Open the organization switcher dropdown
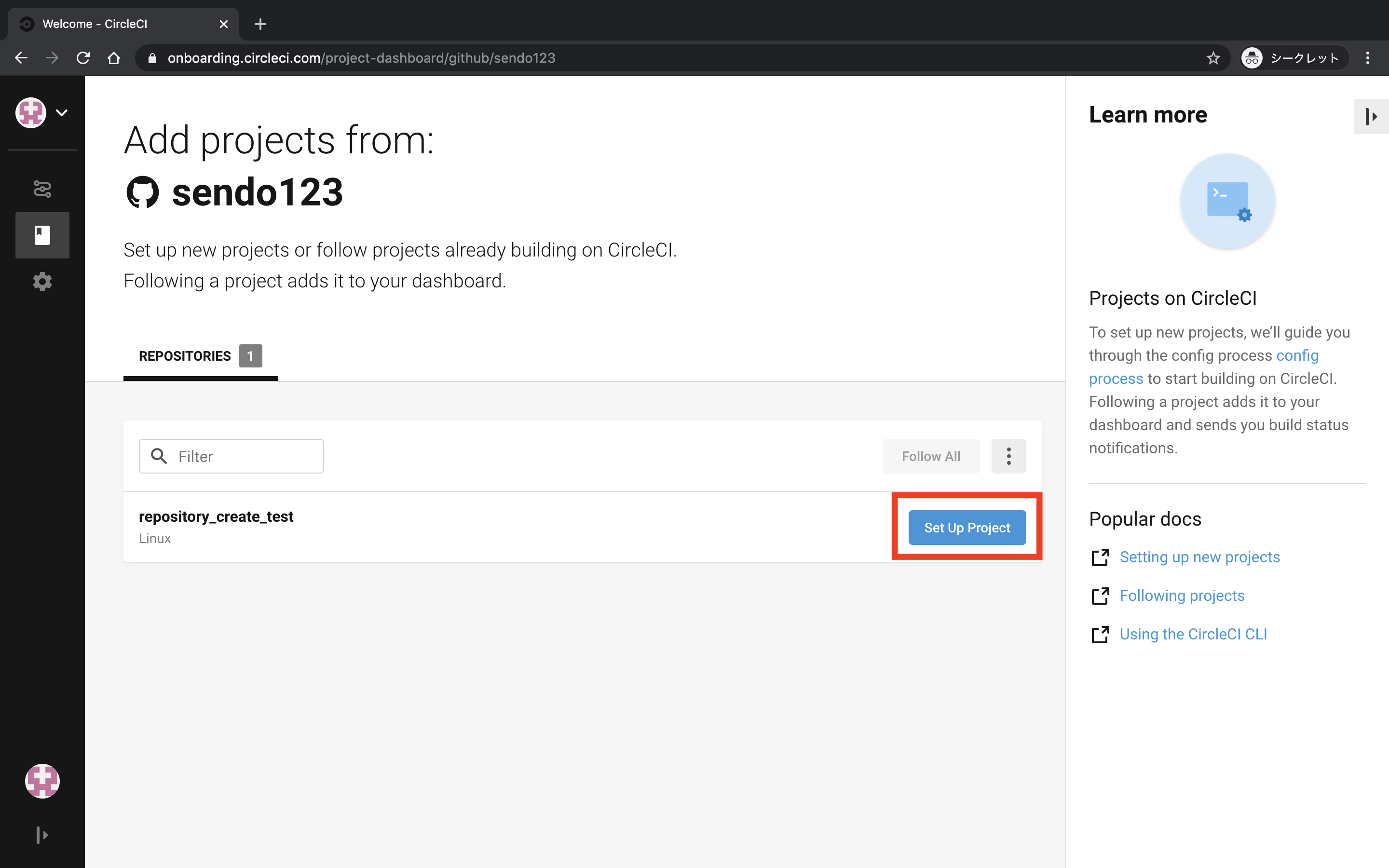Image resolution: width=1389 pixels, height=868 pixels. click(42, 112)
